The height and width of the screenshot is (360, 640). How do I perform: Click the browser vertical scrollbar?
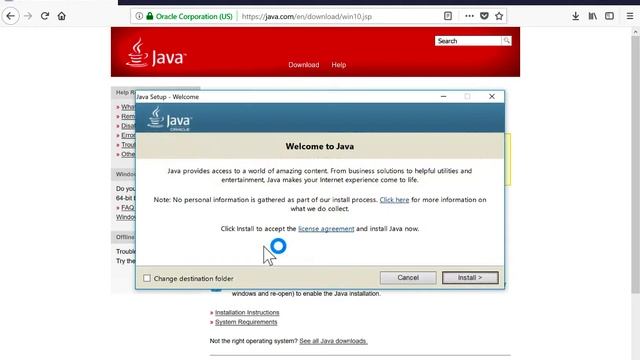[636, 163]
